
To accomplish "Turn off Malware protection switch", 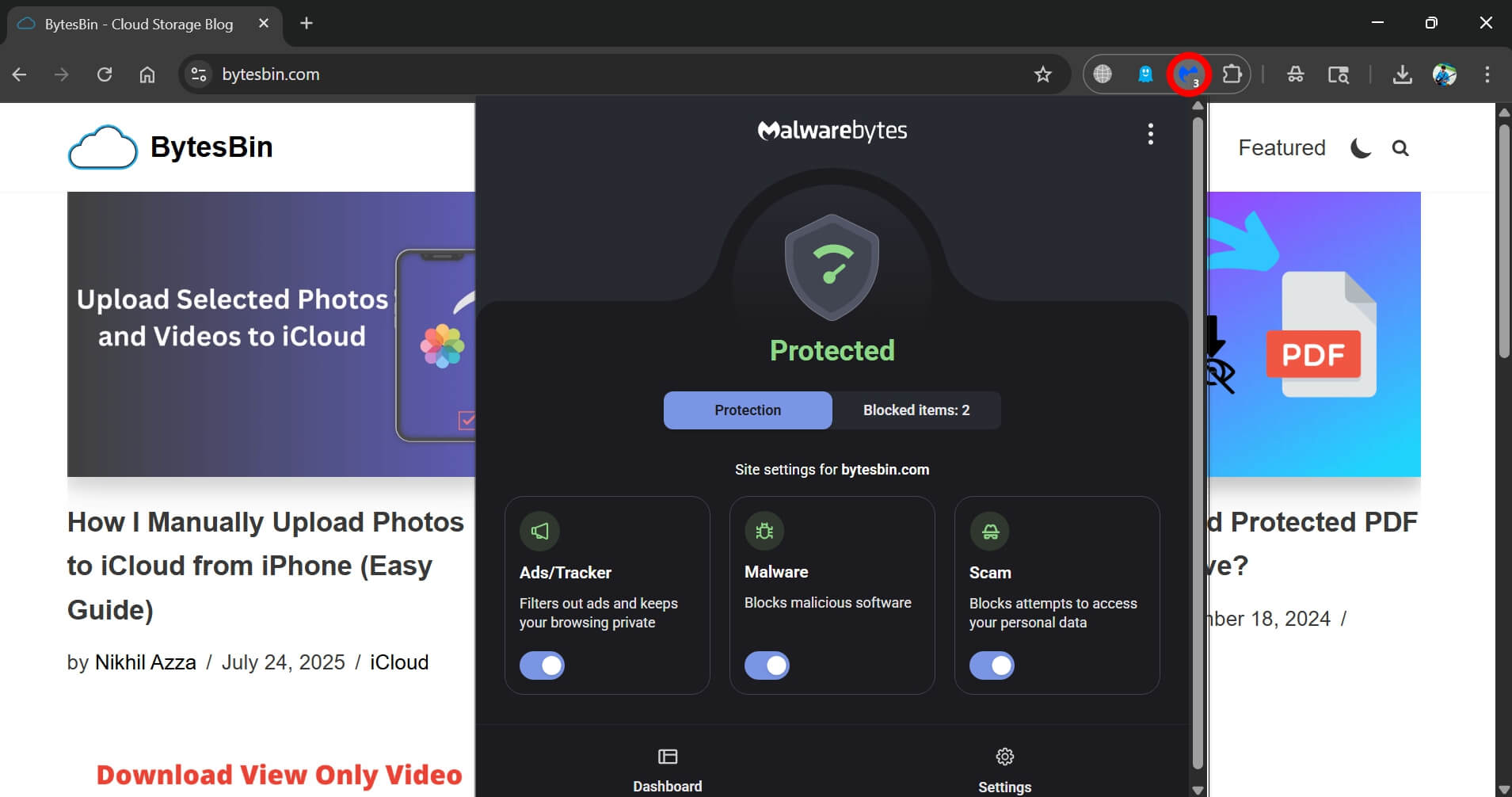I will tap(767, 665).
